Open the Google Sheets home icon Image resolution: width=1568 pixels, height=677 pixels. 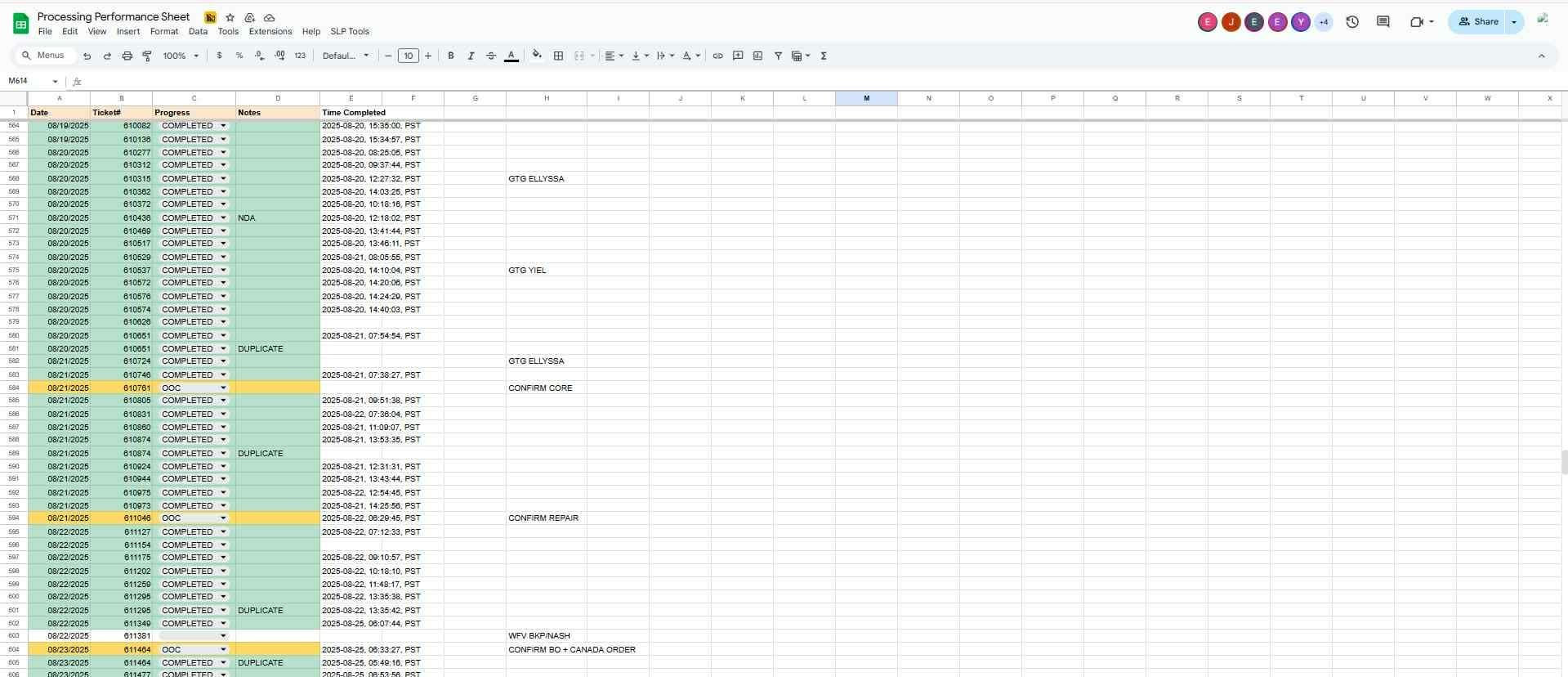[x=20, y=23]
